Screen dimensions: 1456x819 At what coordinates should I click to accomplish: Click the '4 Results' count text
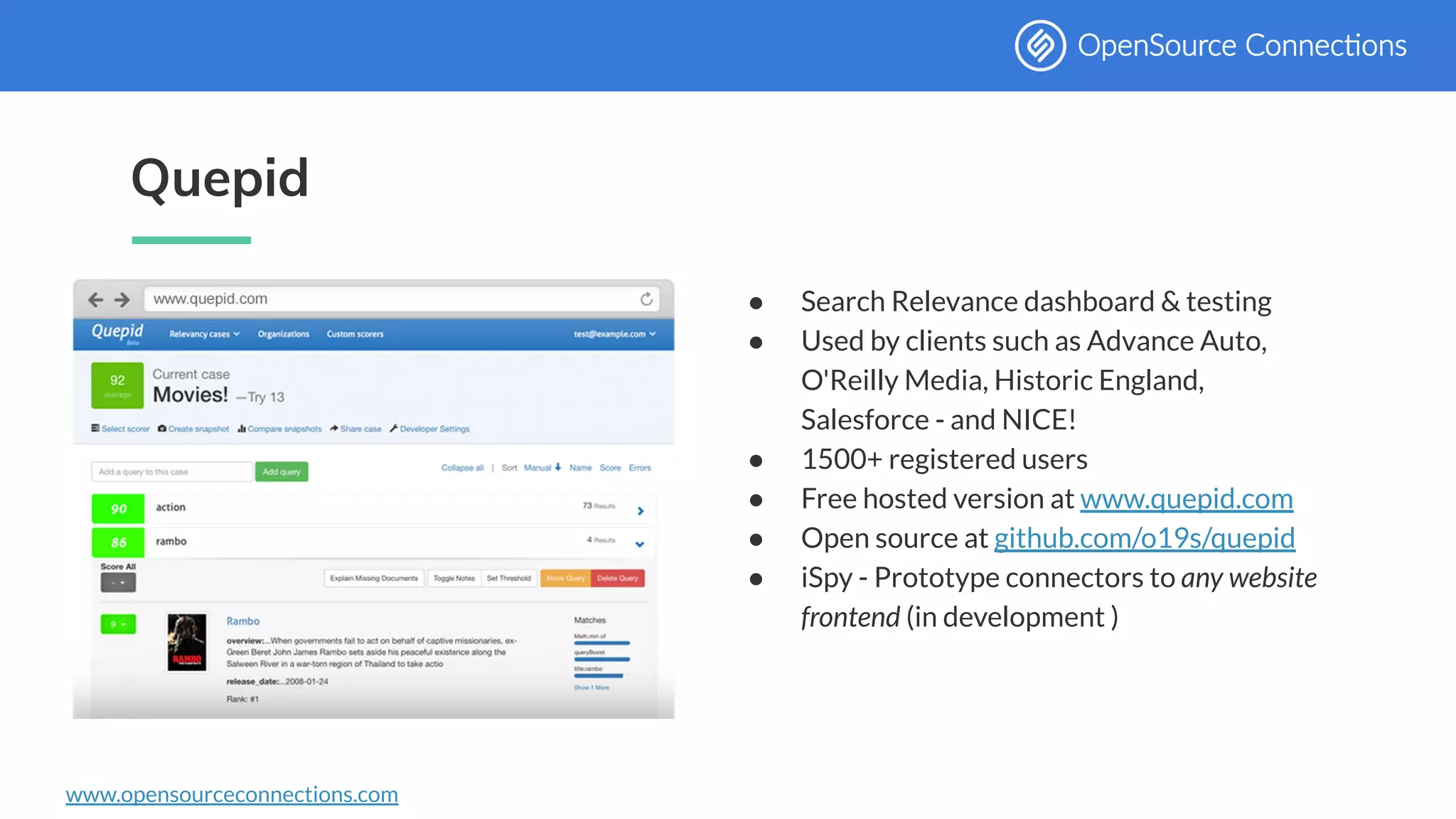pos(601,540)
